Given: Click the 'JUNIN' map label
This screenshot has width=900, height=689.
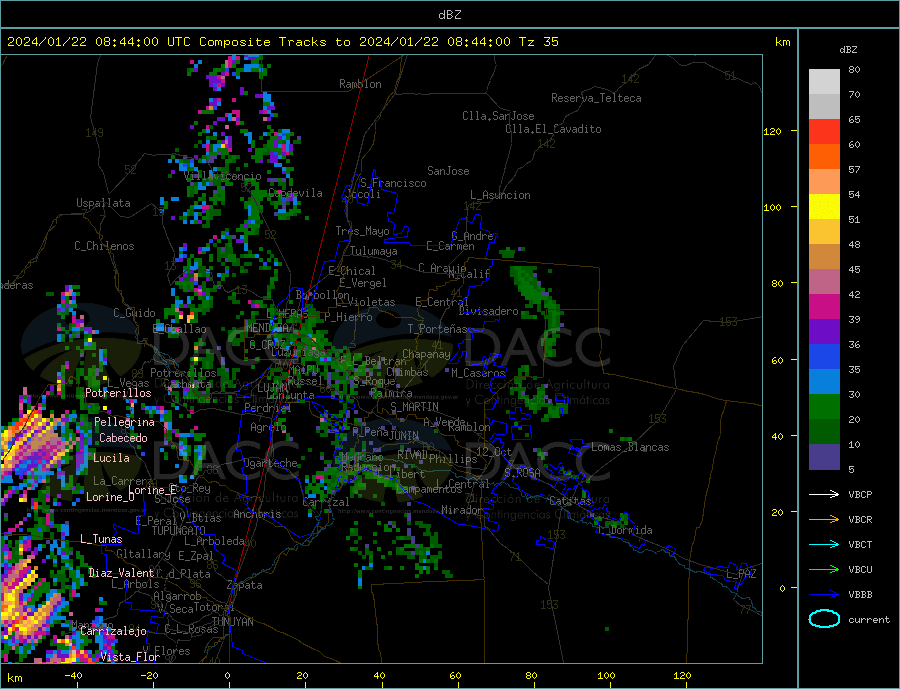Looking at the screenshot, I should 404,436.
